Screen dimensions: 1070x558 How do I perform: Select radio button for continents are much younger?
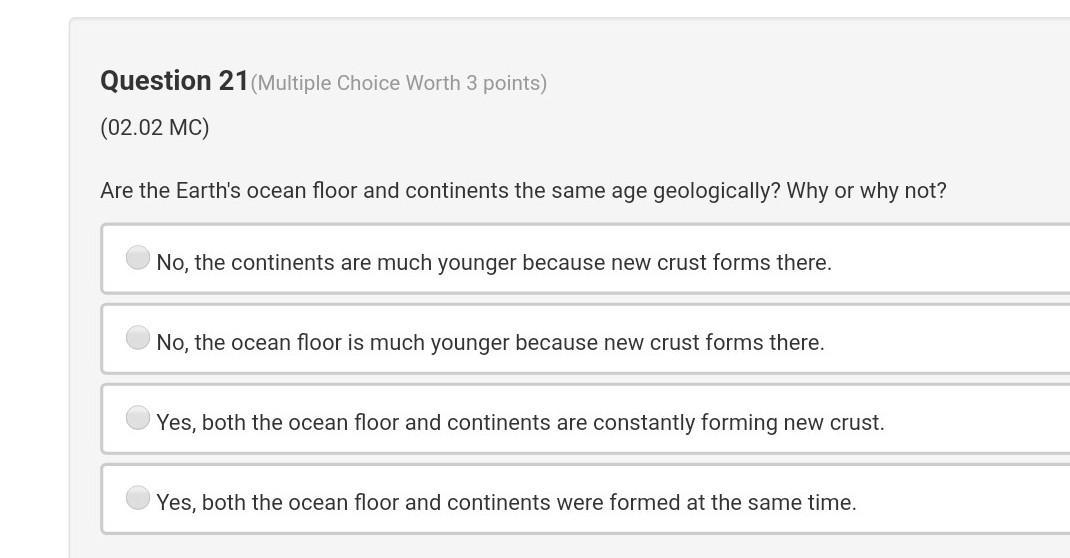(x=138, y=258)
